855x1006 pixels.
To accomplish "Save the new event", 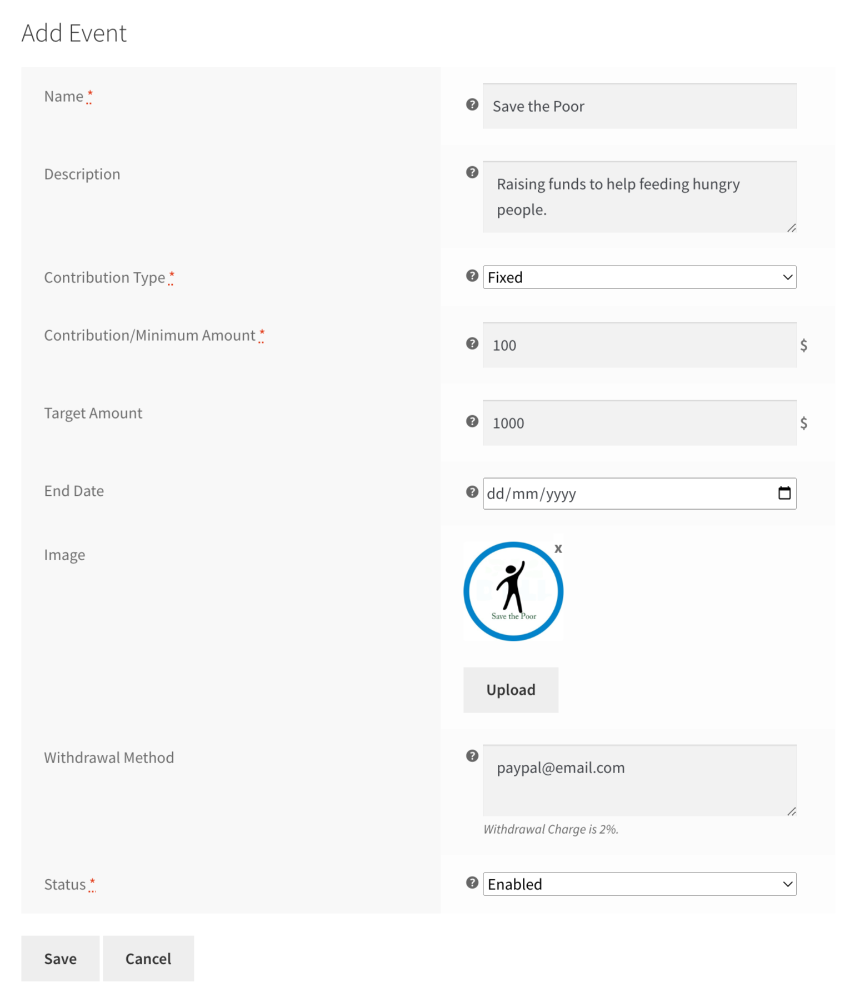I will click(x=60, y=958).
